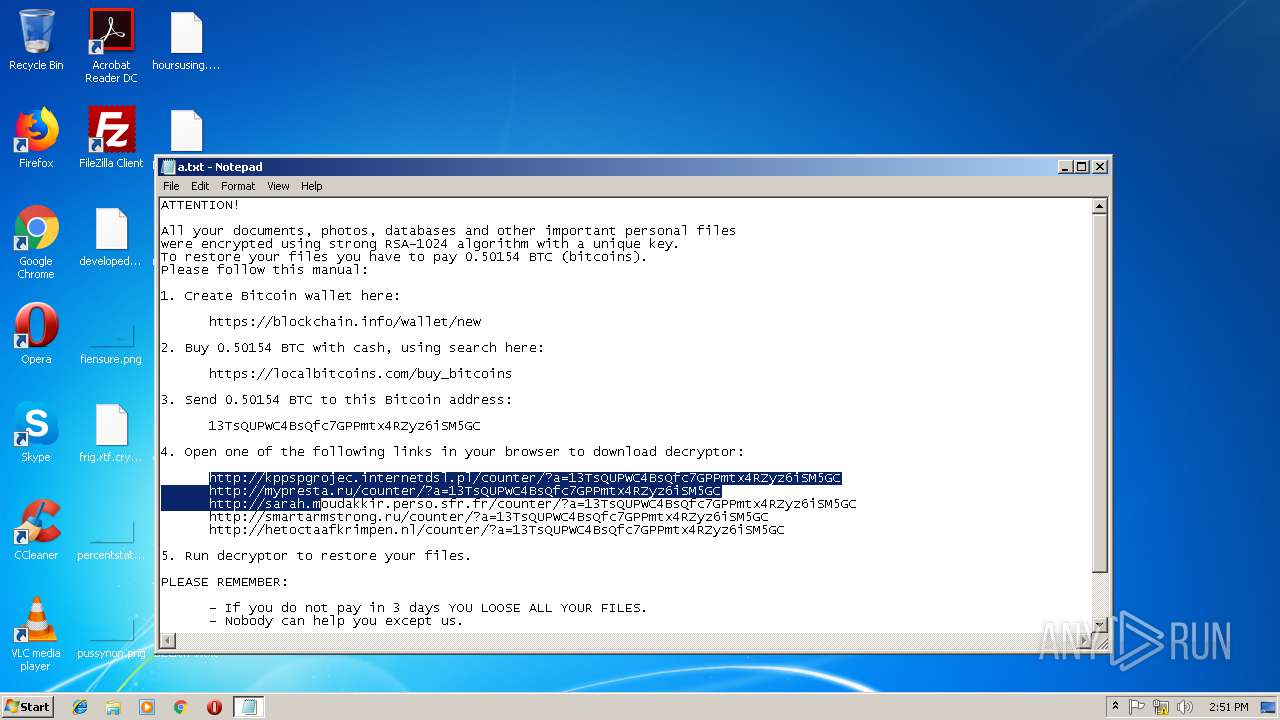This screenshot has width=1280, height=720.
Task: Minimize the Notepad window
Action: point(1065,167)
